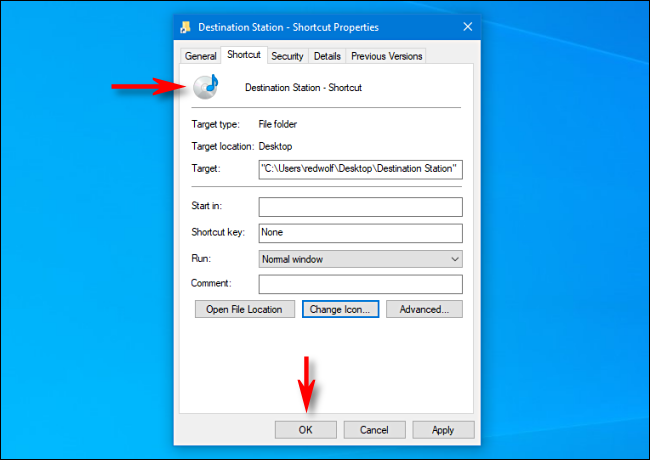Click the dialog title bar text
The image size is (650, 460).
[289, 27]
